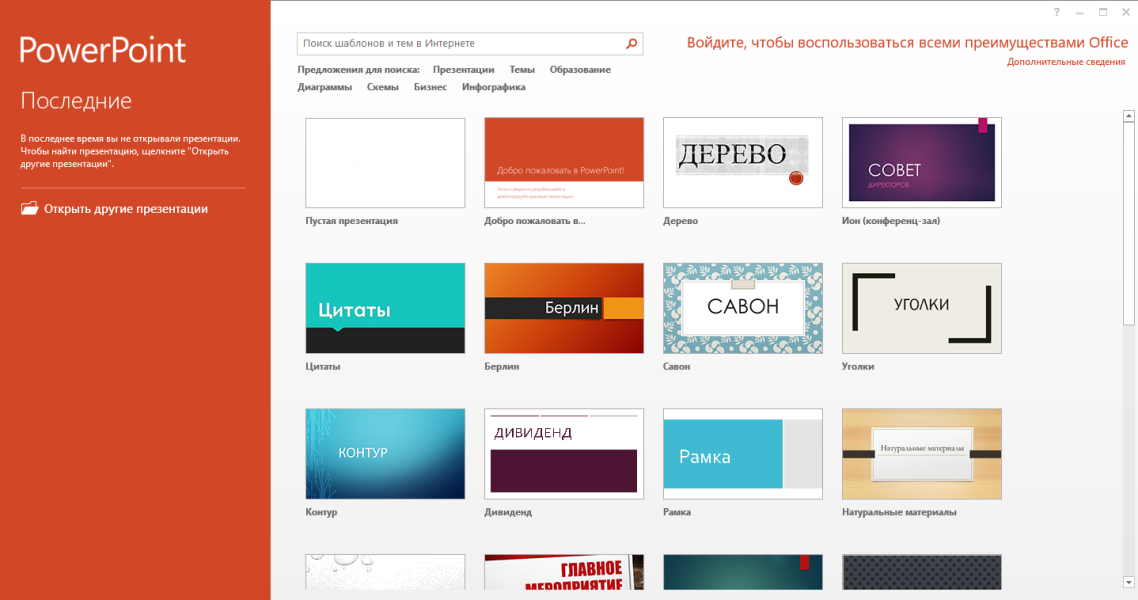Image resolution: width=1138 pixels, height=600 pixels.
Task: Click the Пустая презентация caption
Action: pos(351,221)
